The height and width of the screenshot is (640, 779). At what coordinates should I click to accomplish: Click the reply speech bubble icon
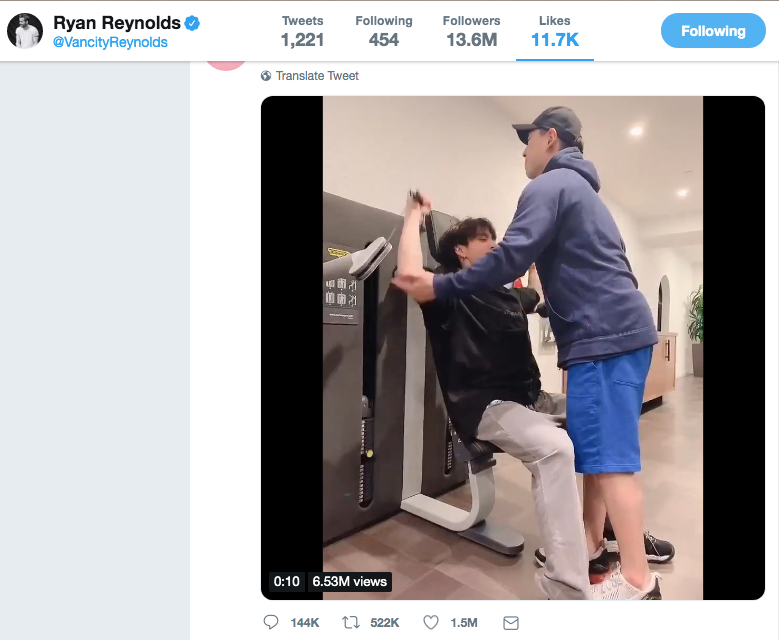pos(271,623)
